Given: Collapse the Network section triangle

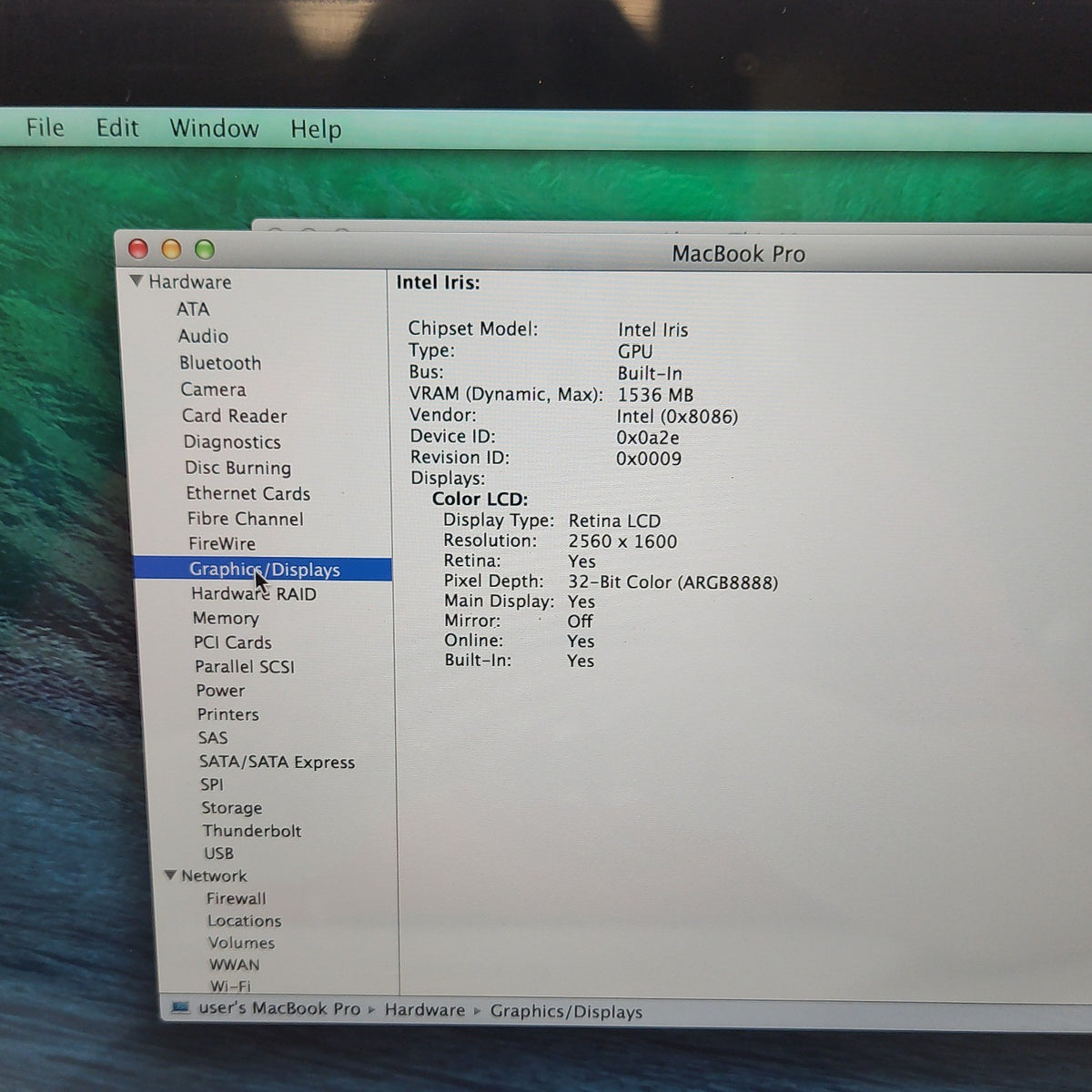Looking at the screenshot, I should 170,875.
